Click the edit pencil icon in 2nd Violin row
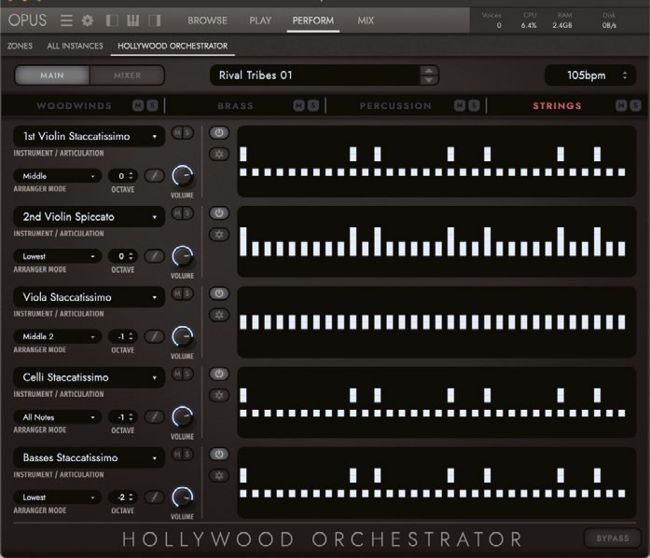Viewport: 650px width, 558px height. (x=154, y=256)
